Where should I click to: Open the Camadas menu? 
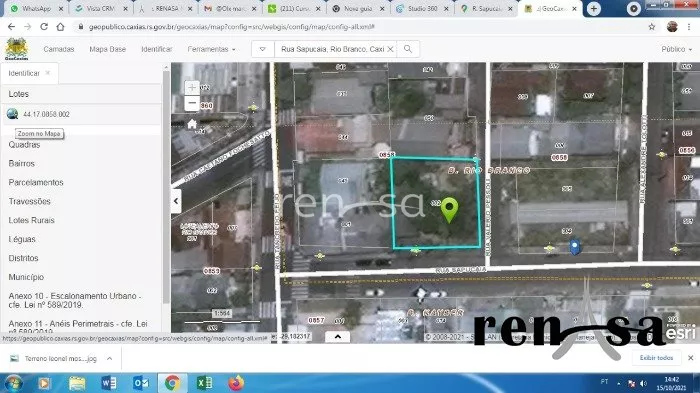(59, 49)
